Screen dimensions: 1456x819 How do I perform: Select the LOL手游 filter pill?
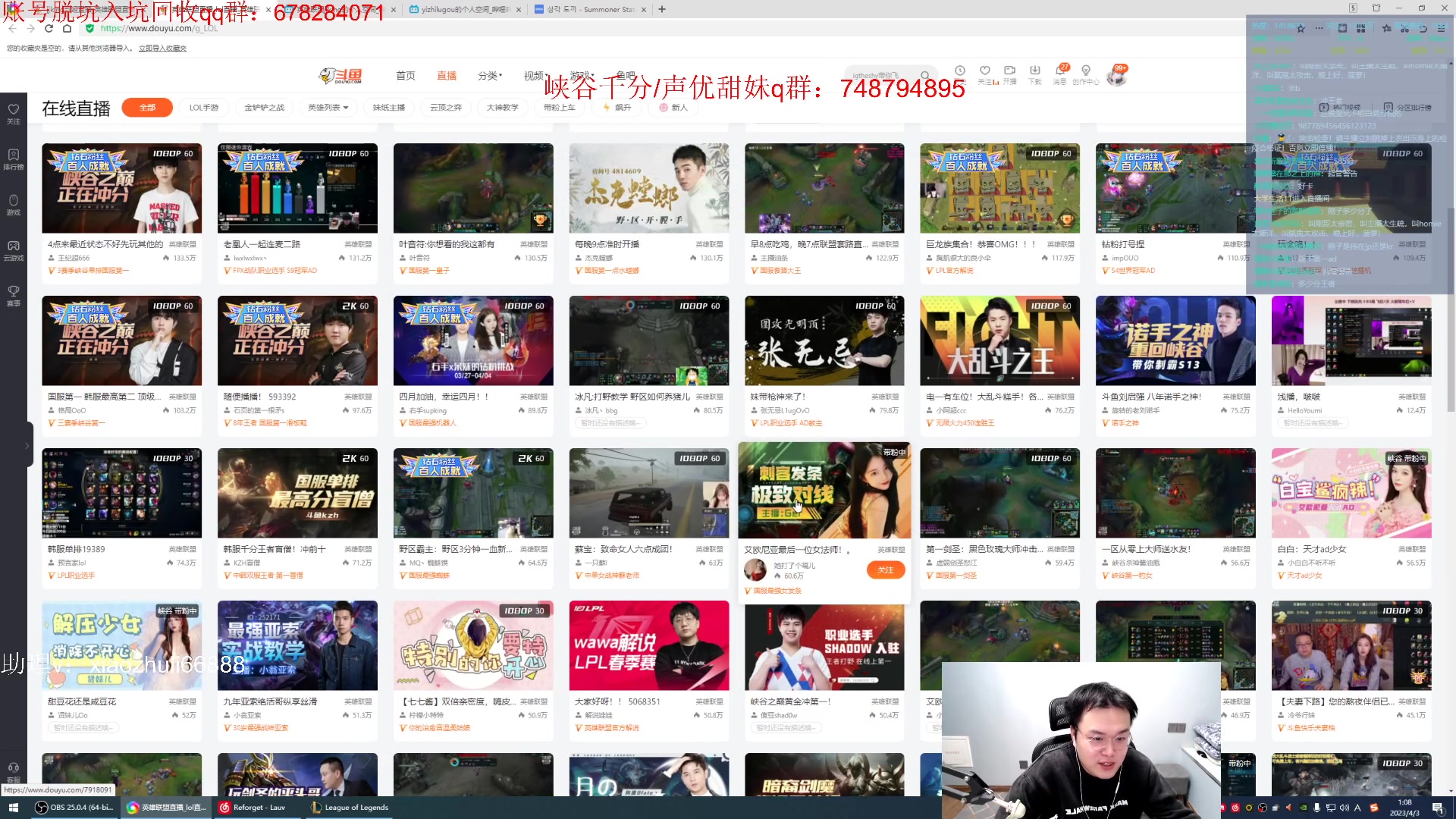204,108
